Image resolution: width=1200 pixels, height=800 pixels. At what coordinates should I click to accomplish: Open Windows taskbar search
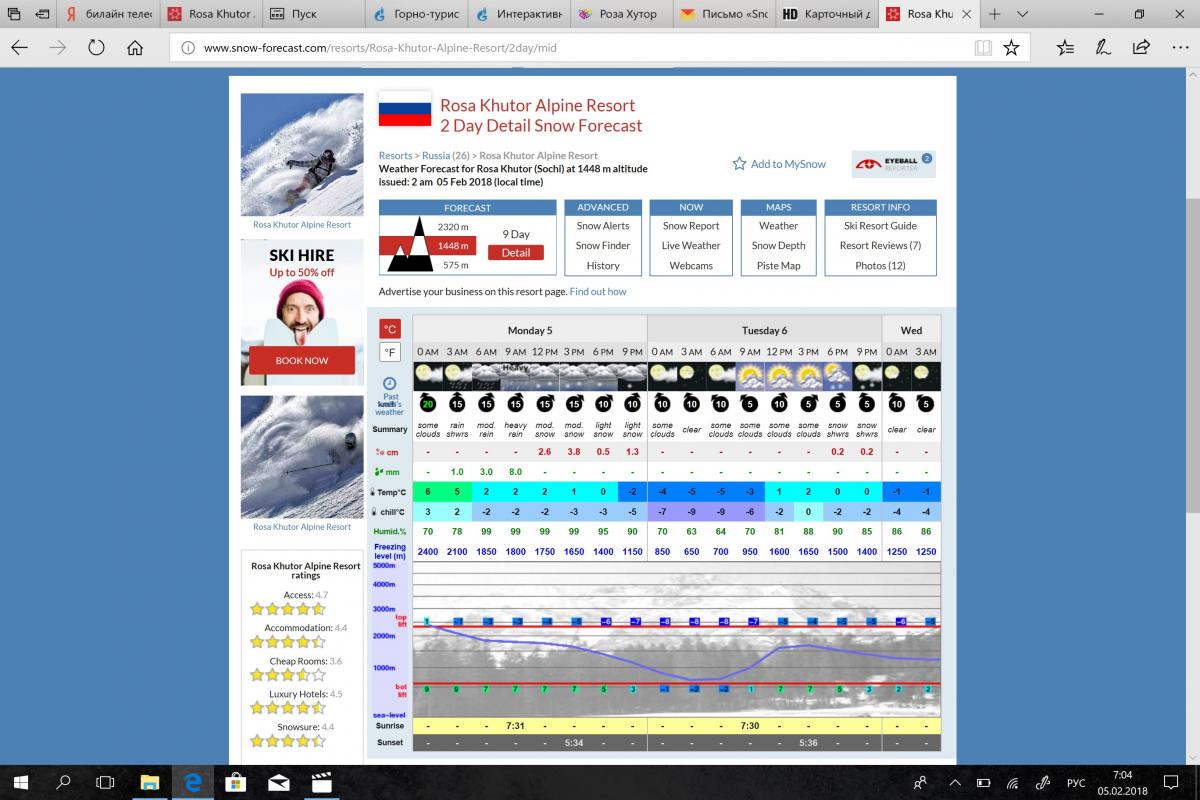pyautogui.click(x=63, y=782)
